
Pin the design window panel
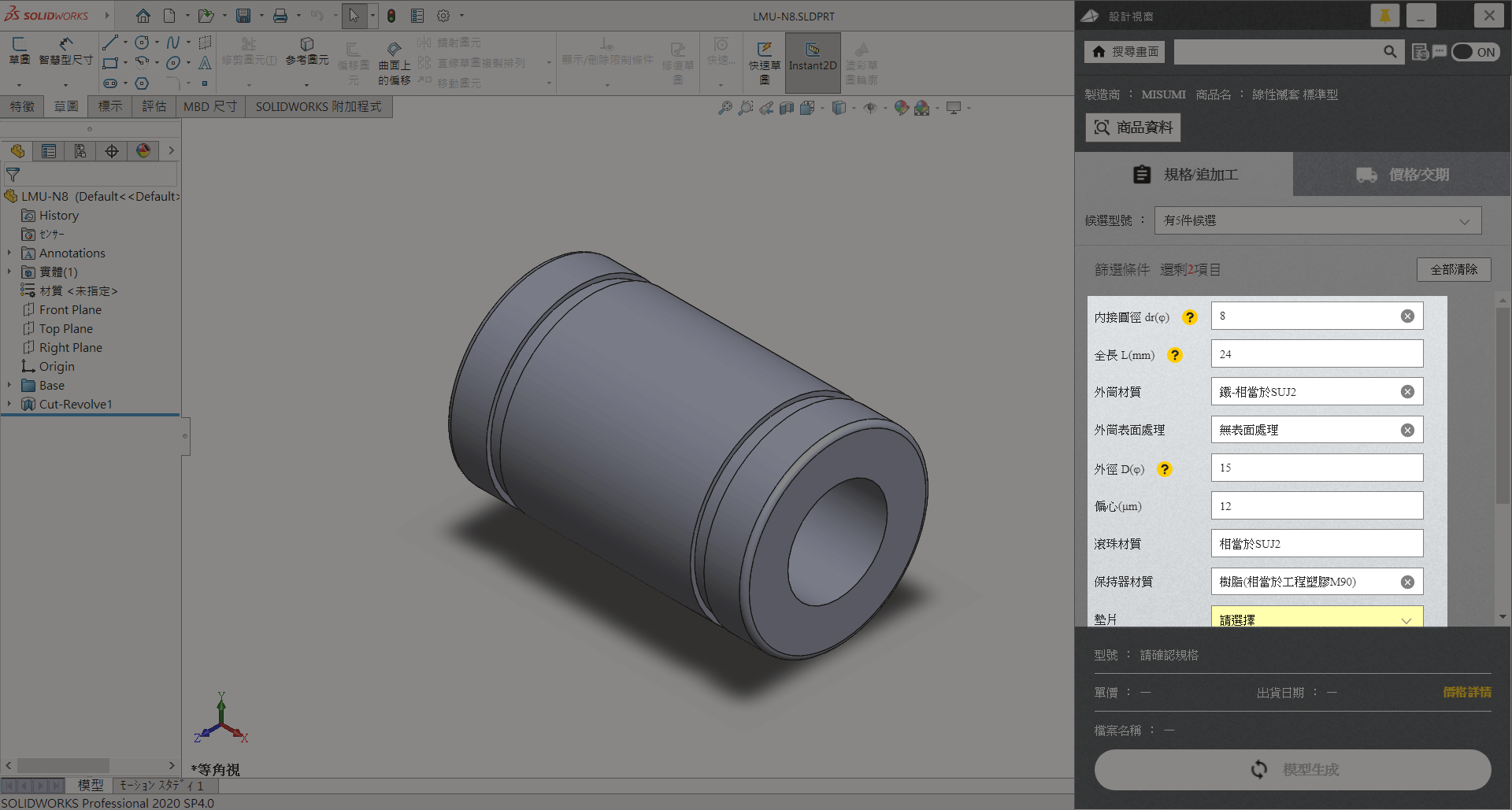click(x=1384, y=16)
